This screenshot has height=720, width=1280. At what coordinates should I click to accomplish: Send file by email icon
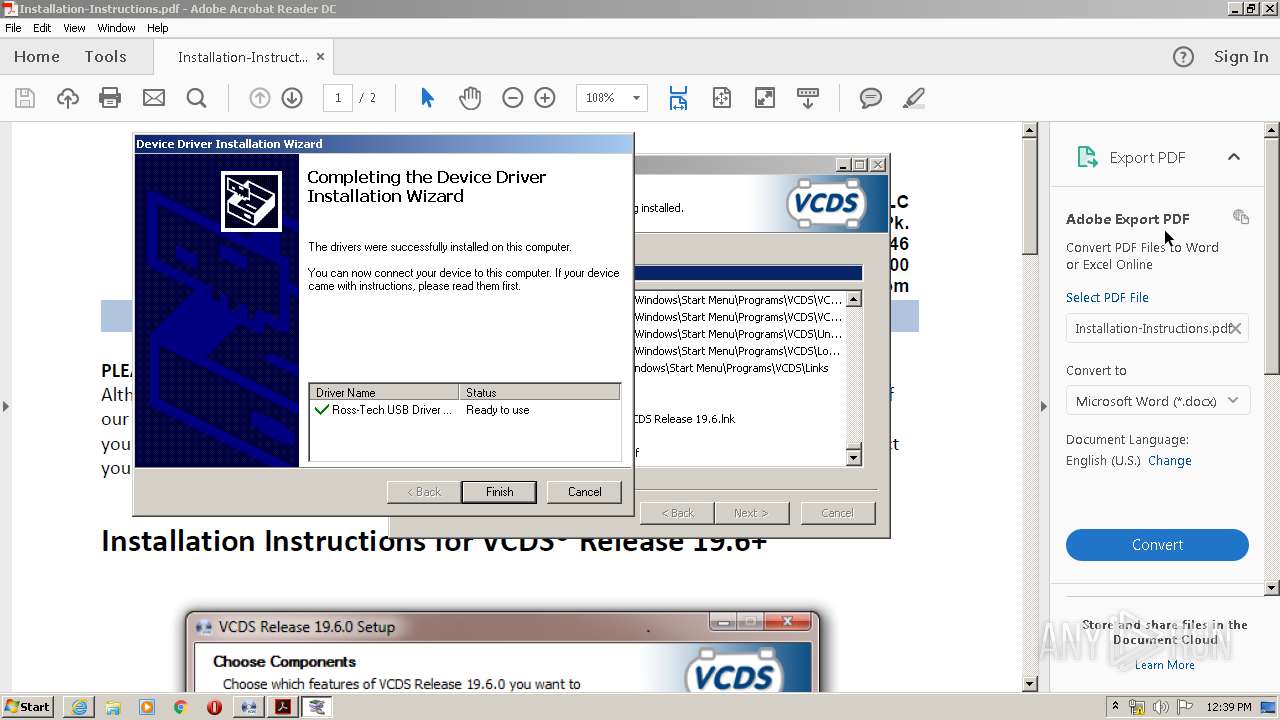[x=153, y=98]
